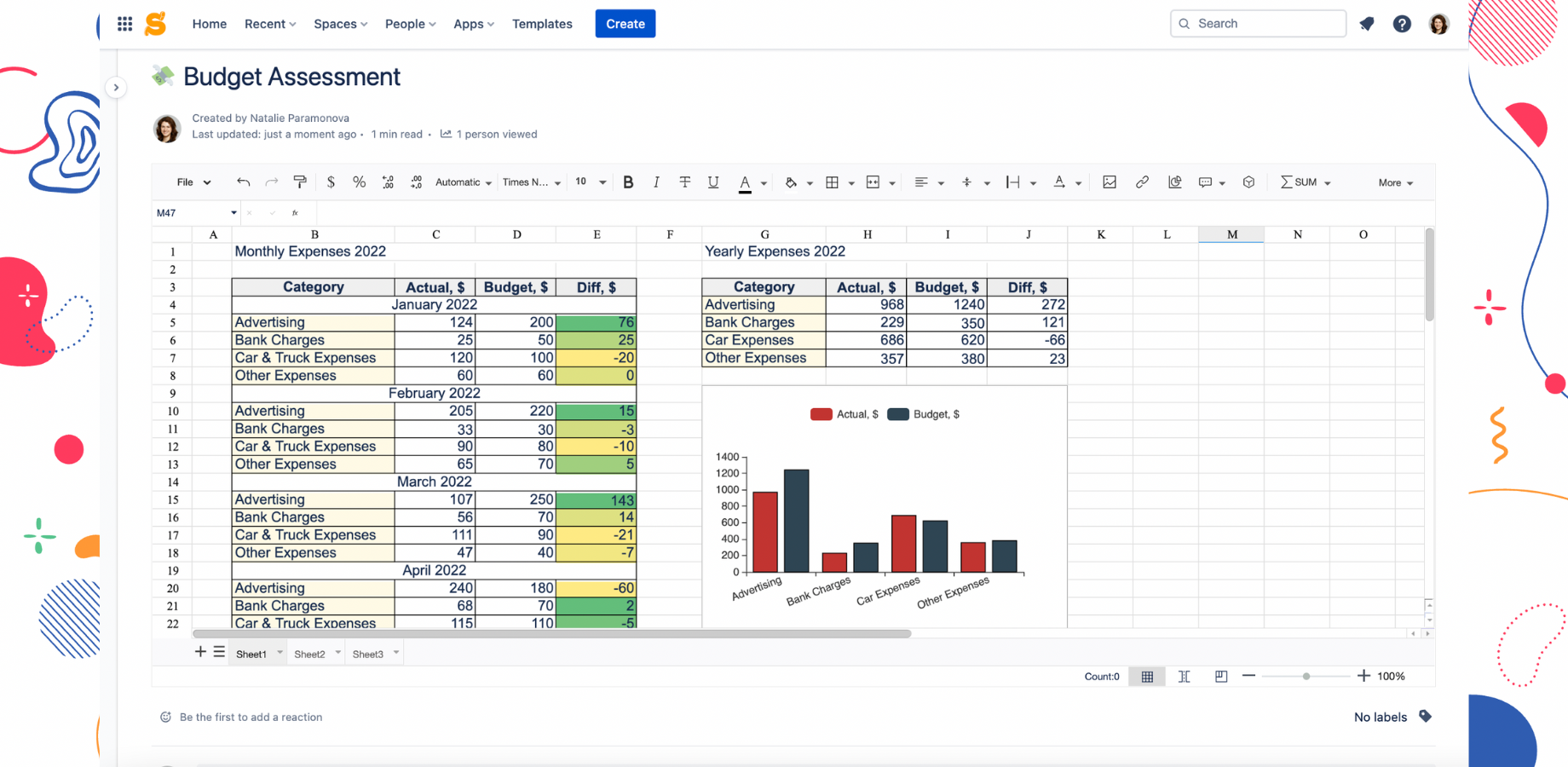Click the merge cells icon

click(873, 182)
